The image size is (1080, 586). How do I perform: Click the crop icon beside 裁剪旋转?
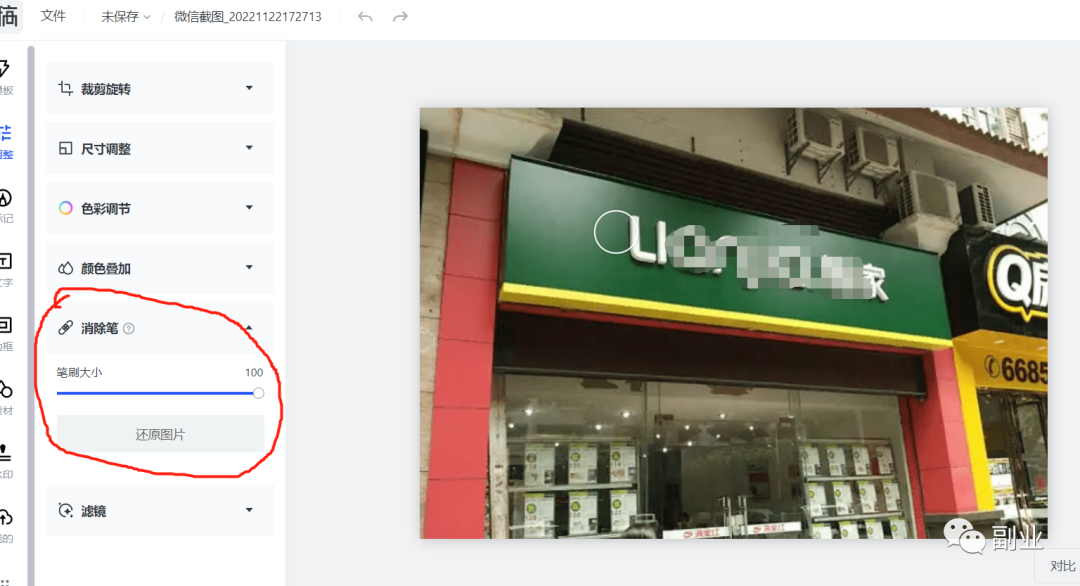pyautogui.click(x=65, y=88)
